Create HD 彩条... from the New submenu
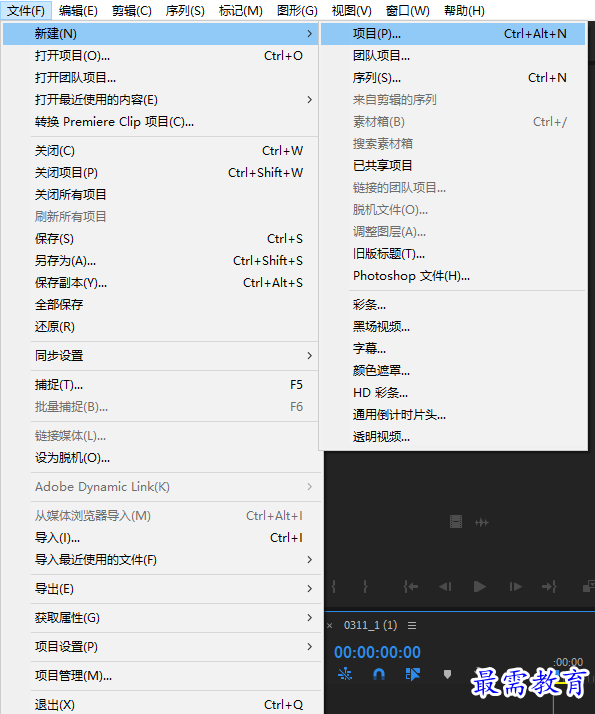Screen dimensions: 595x714 point(453,392)
